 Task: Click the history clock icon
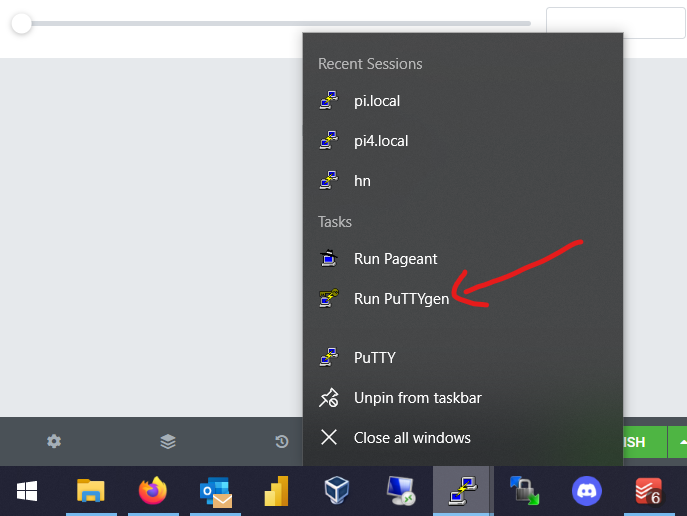(x=282, y=442)
